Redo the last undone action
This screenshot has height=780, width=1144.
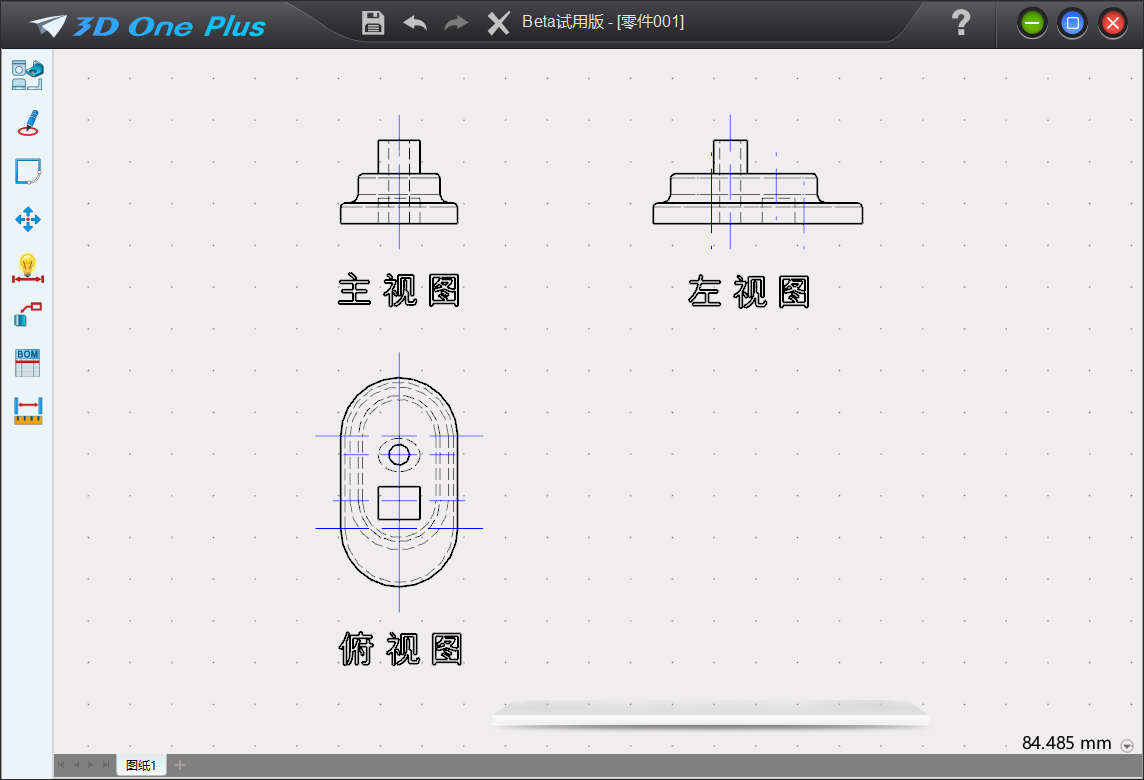coord(456,23)
